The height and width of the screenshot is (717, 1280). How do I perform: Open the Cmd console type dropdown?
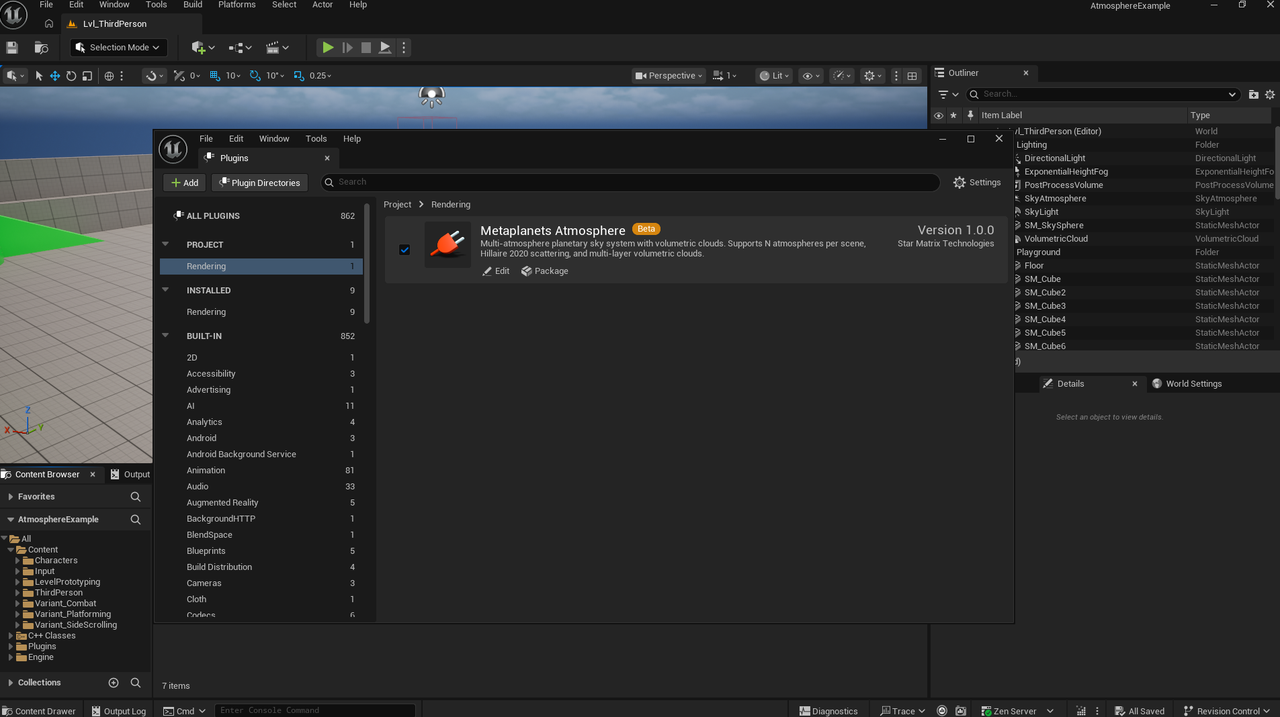click(184, 711)
